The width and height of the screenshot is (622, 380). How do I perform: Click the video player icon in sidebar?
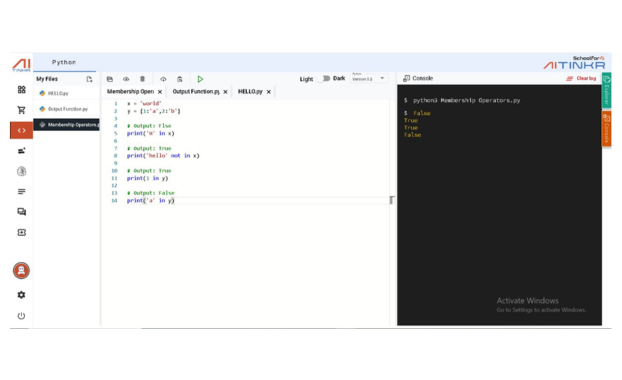[x=21, y=232]
